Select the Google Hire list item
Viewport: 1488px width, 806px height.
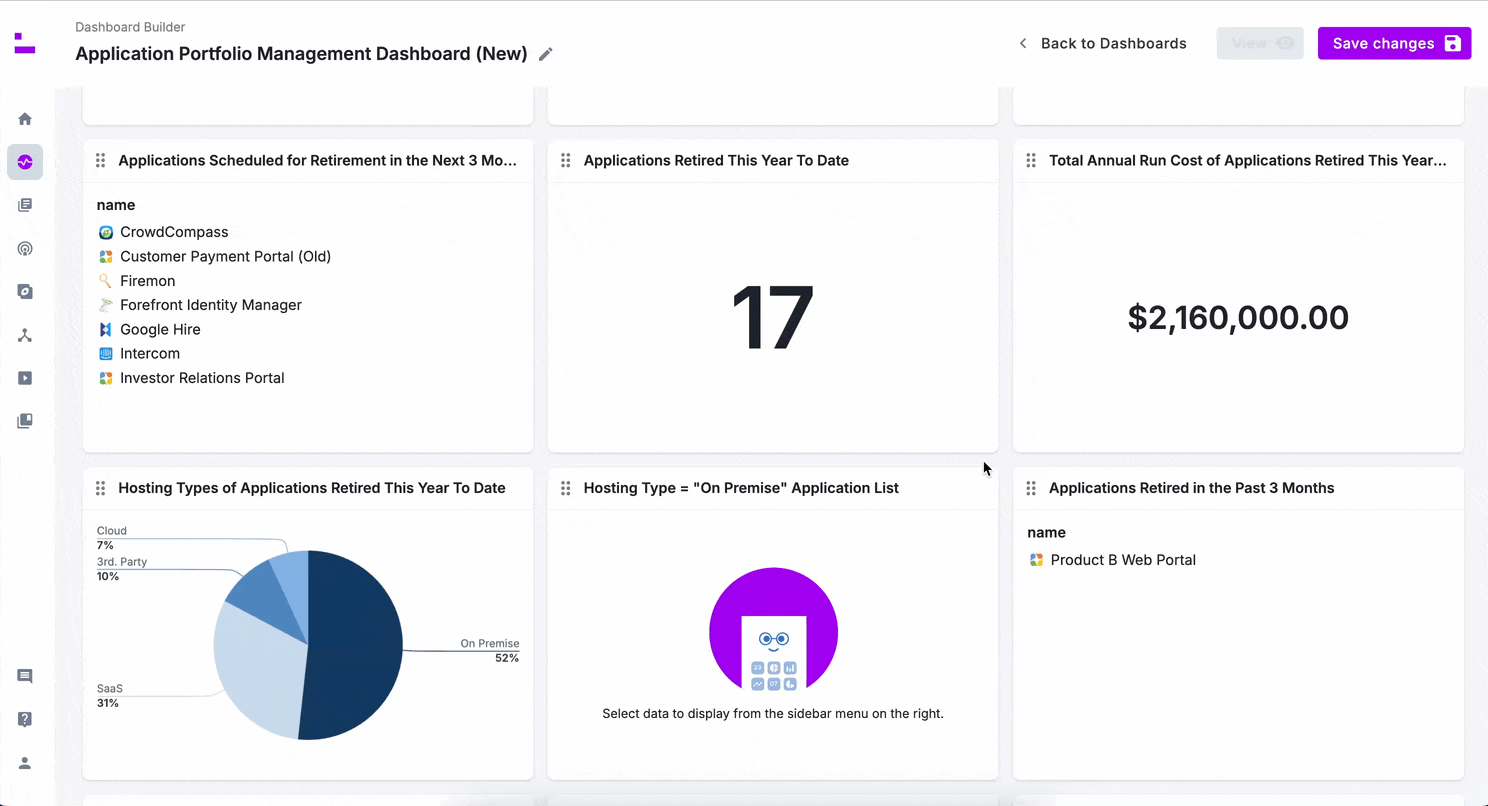(x=160, y=329)
